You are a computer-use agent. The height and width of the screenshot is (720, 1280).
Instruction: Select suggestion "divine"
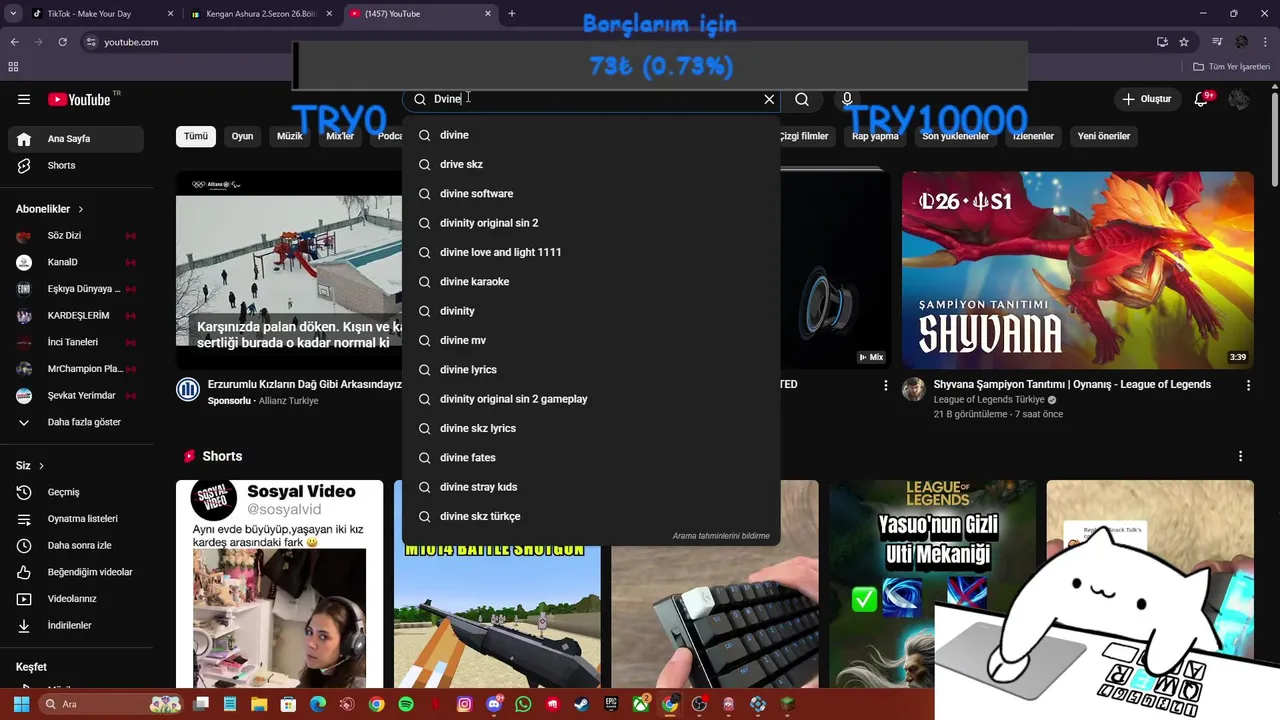[x=591, y=135]
